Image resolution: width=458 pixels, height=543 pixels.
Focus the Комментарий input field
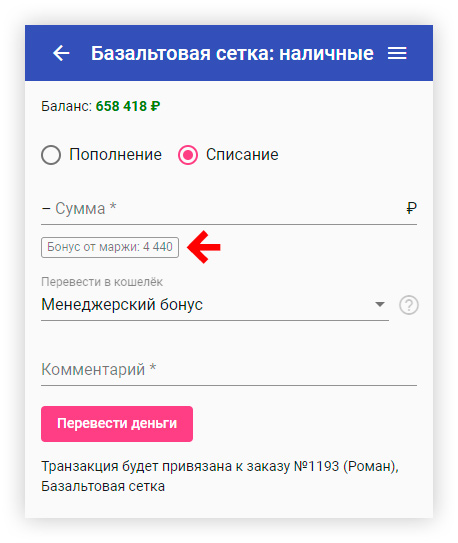click(229, 370)
